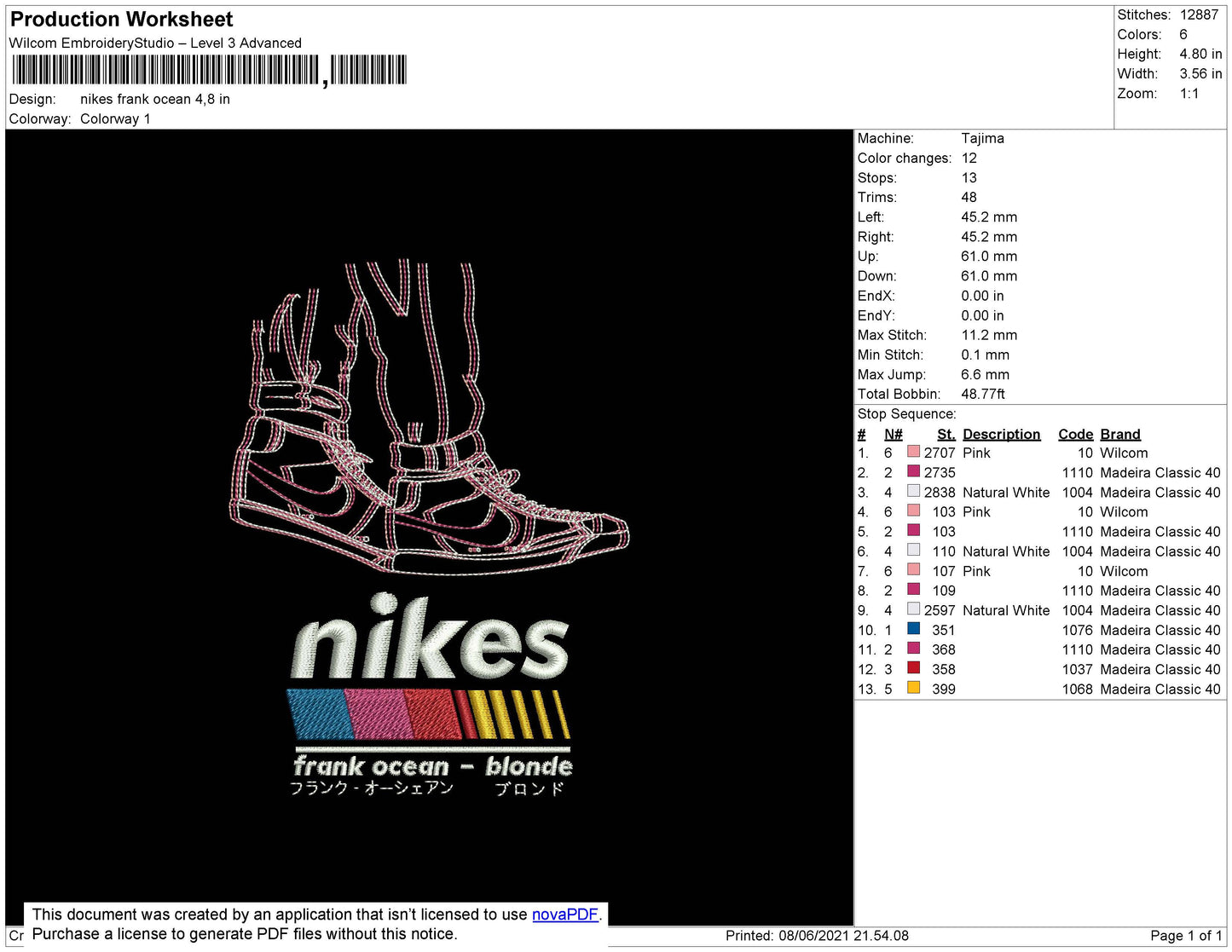Select the 'frank ocean - blonde' embroidered text
The image size is (1232, 952).
[432, 766]
